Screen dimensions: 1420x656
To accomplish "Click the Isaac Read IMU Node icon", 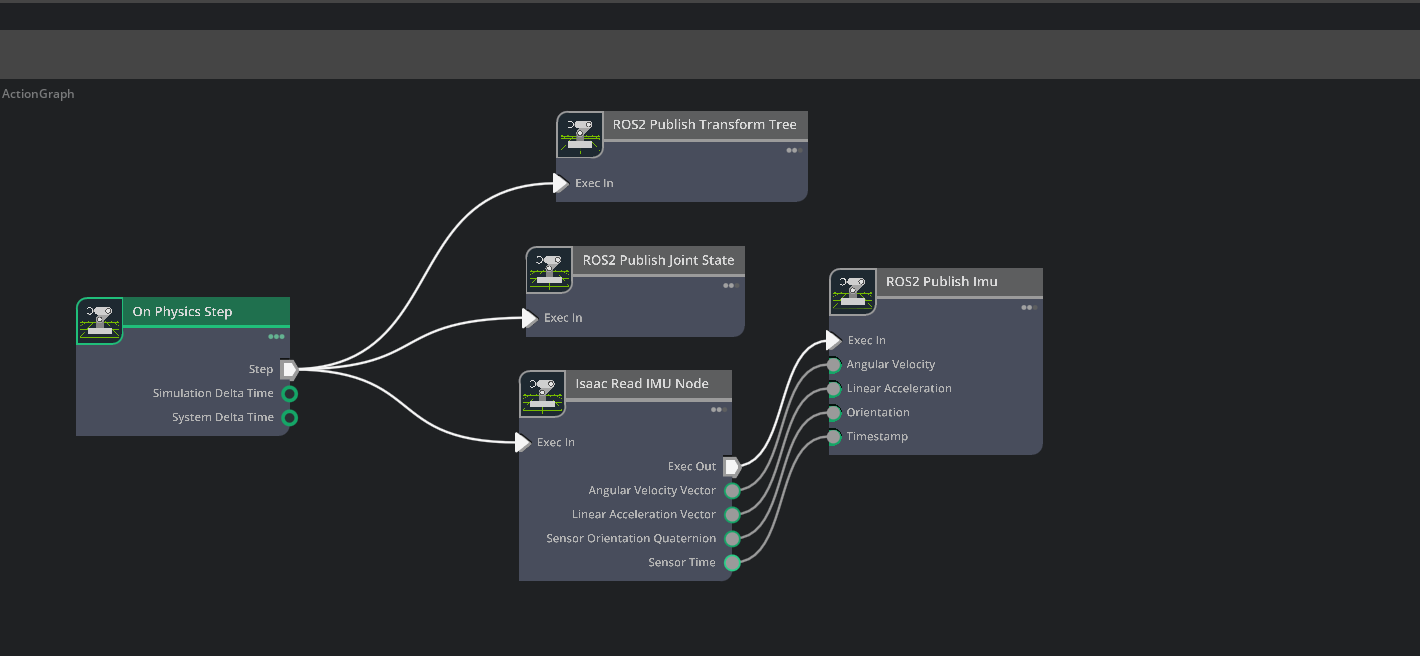I will [x=543, y=394].
